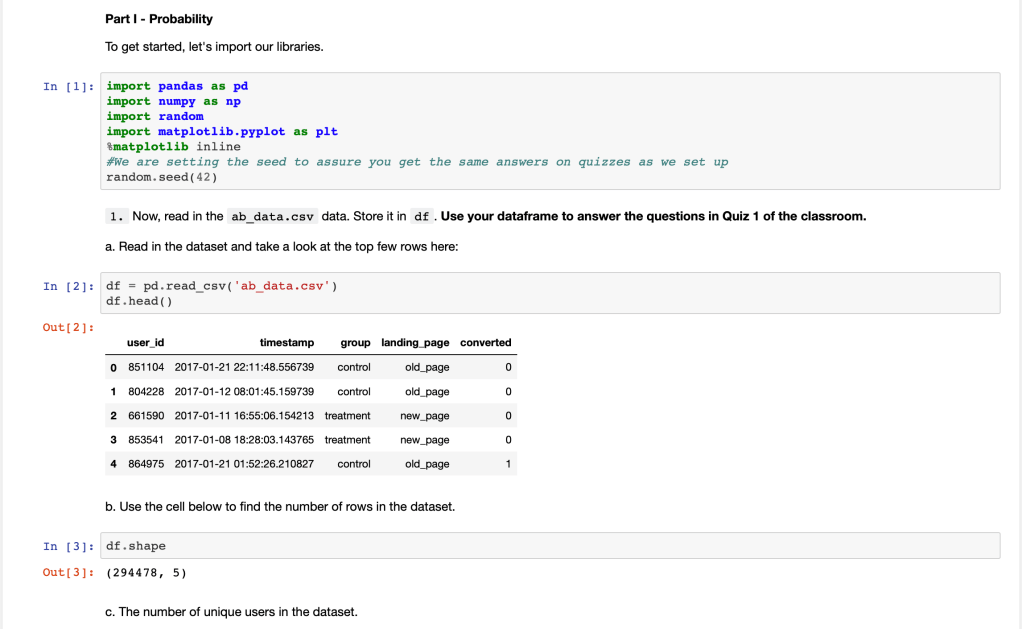Select the Part I - Probability heading
This screenshot has width=1022, height=629.
pos(159,19)
